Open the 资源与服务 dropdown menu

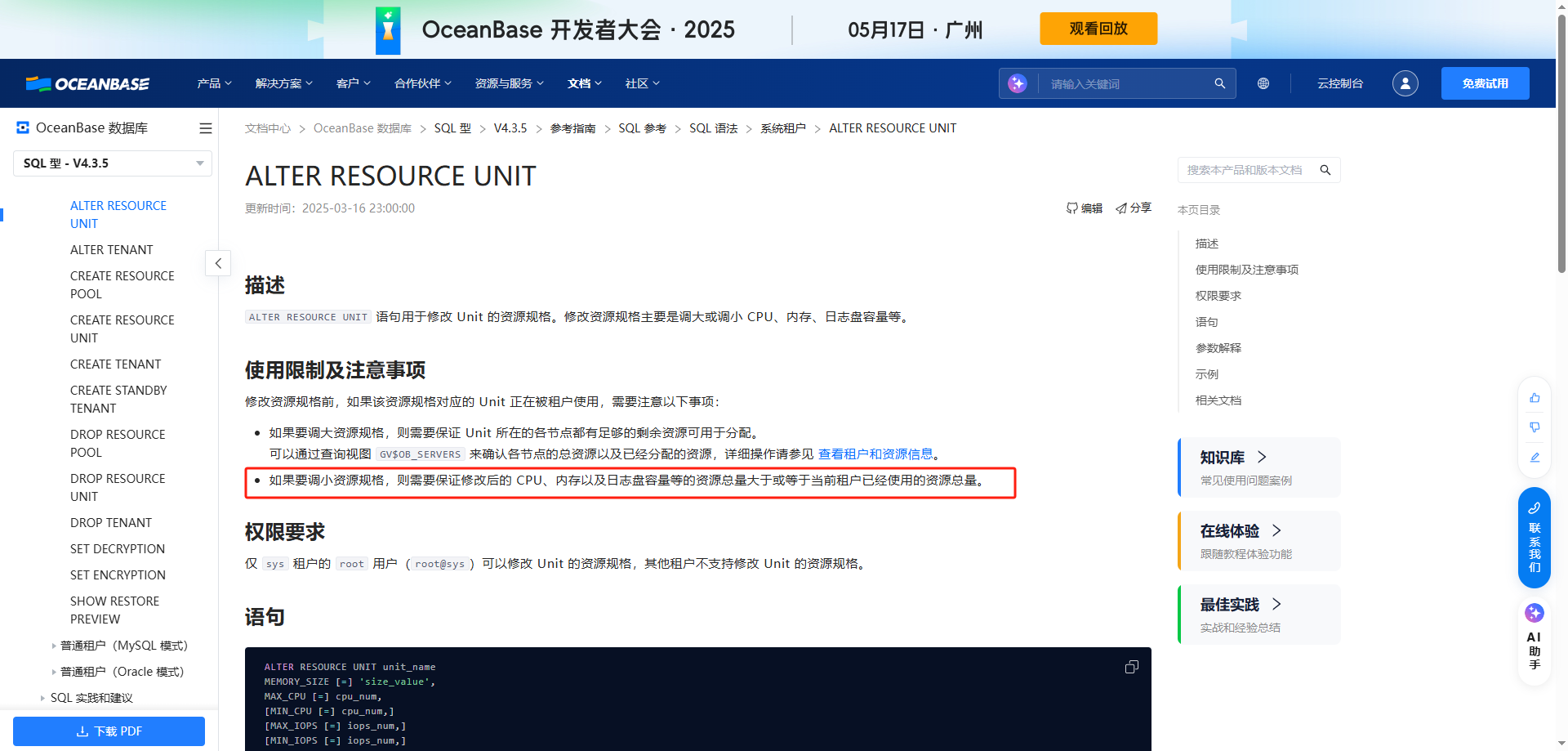click(x=509, y=83)
